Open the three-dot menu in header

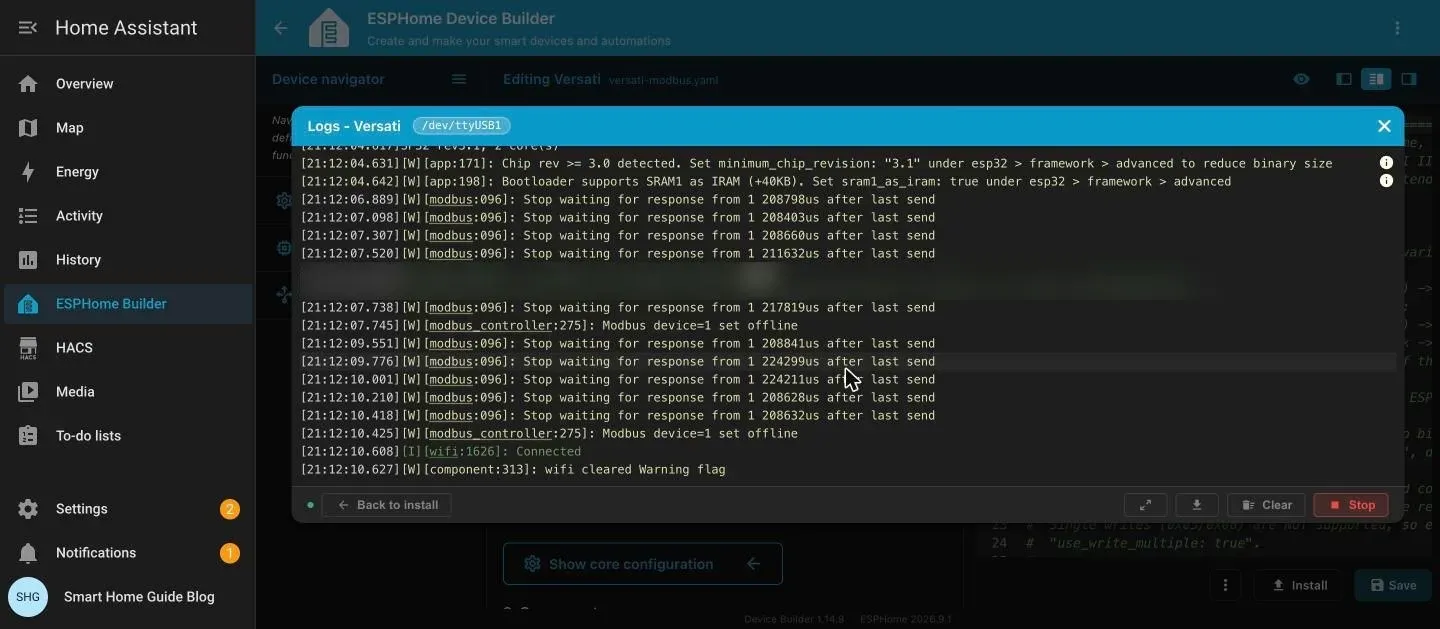[x=1398, y=28]
